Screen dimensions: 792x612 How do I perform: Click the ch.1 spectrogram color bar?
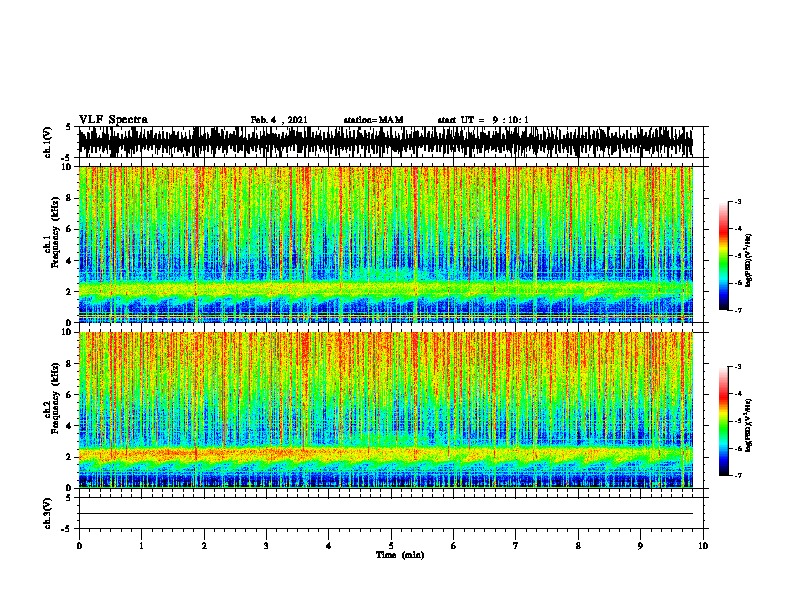723,256
